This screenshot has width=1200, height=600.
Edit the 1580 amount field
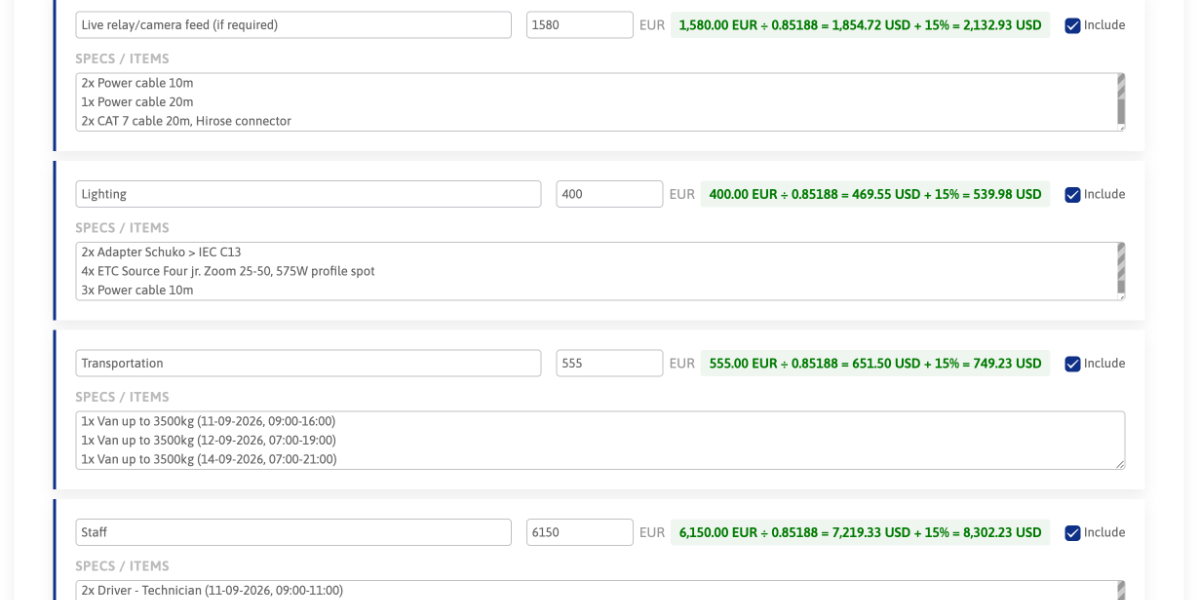click(x=580, y=25)
